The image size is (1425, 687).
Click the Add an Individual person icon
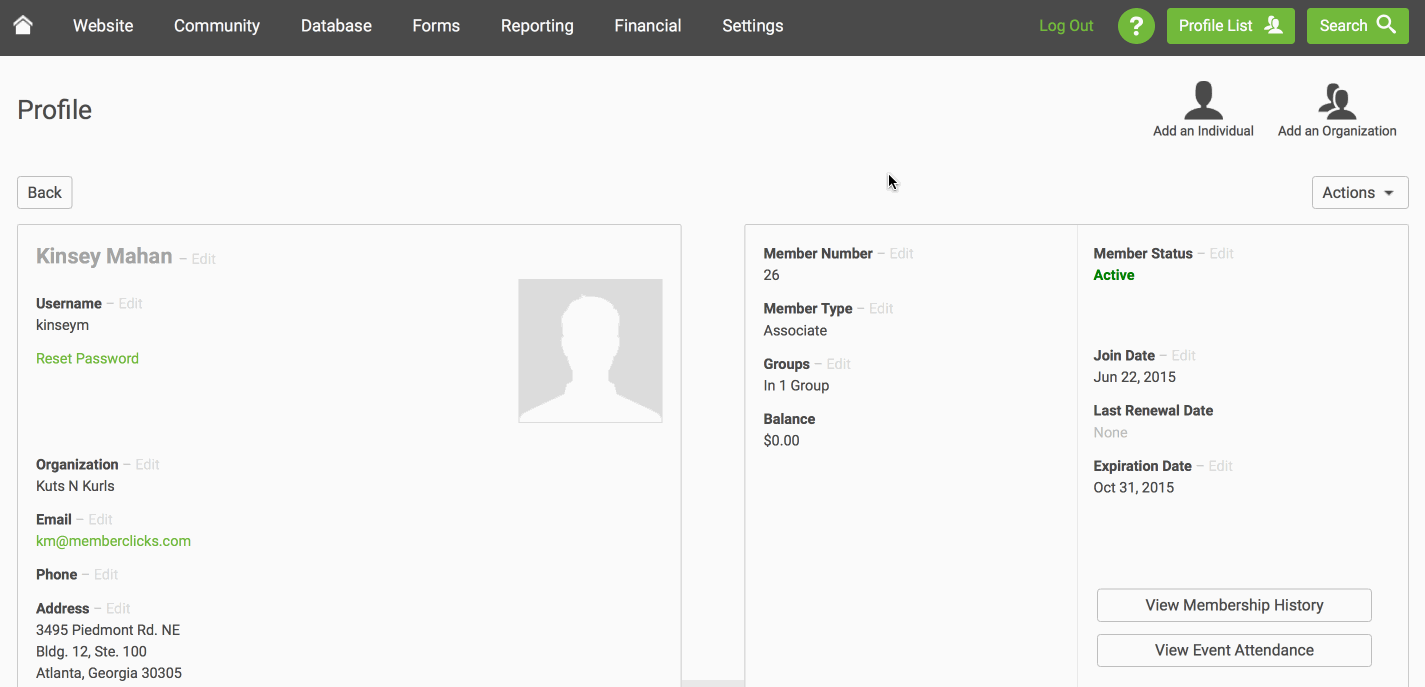click(1203, 101)
